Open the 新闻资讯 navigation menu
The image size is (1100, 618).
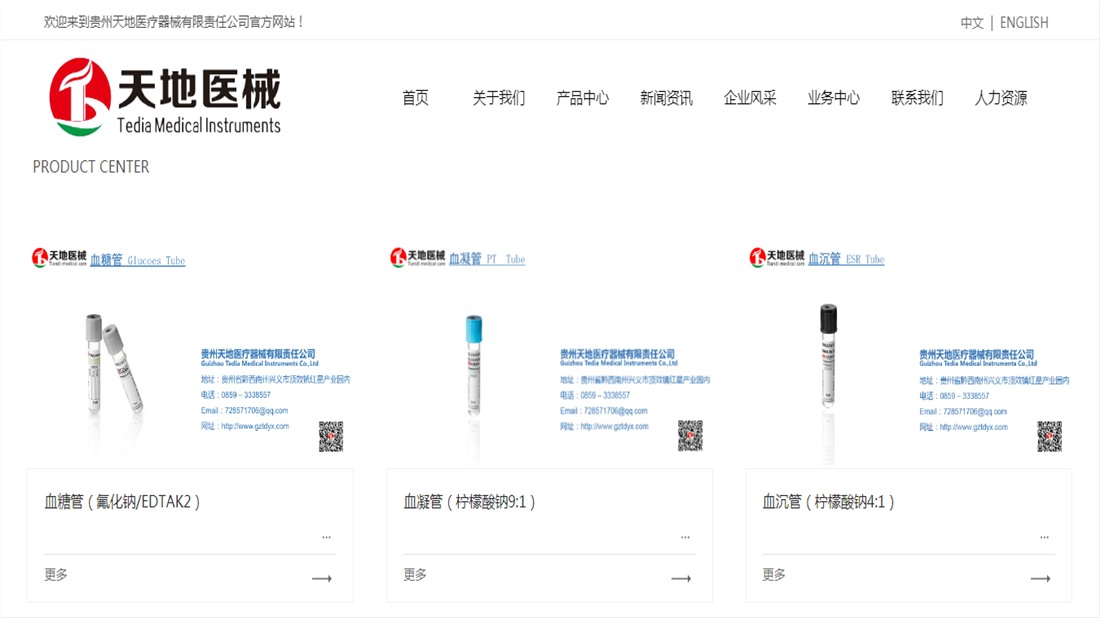point(666,98)
